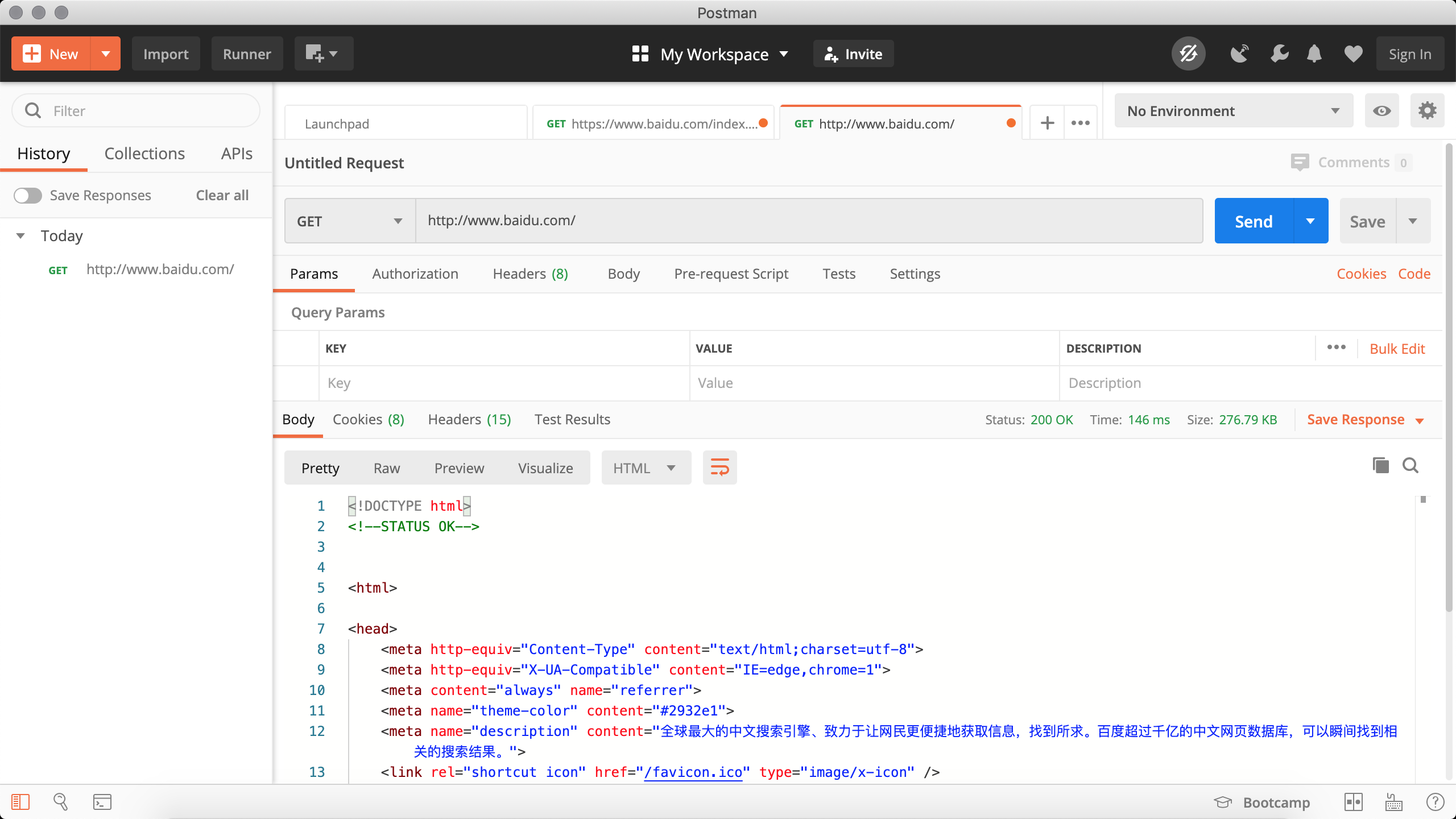Switch to the Body tab in request
1456x819 pixels.
point(623,273)
